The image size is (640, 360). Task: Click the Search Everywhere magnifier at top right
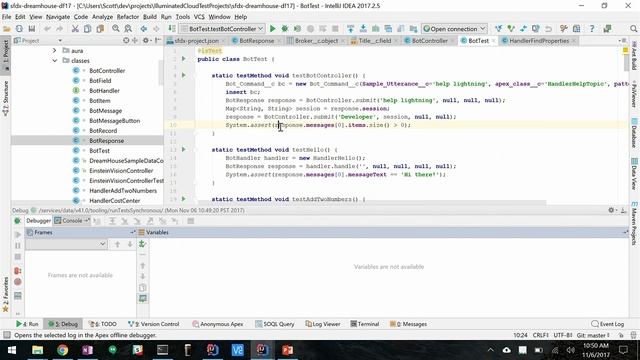pos(633,29)
